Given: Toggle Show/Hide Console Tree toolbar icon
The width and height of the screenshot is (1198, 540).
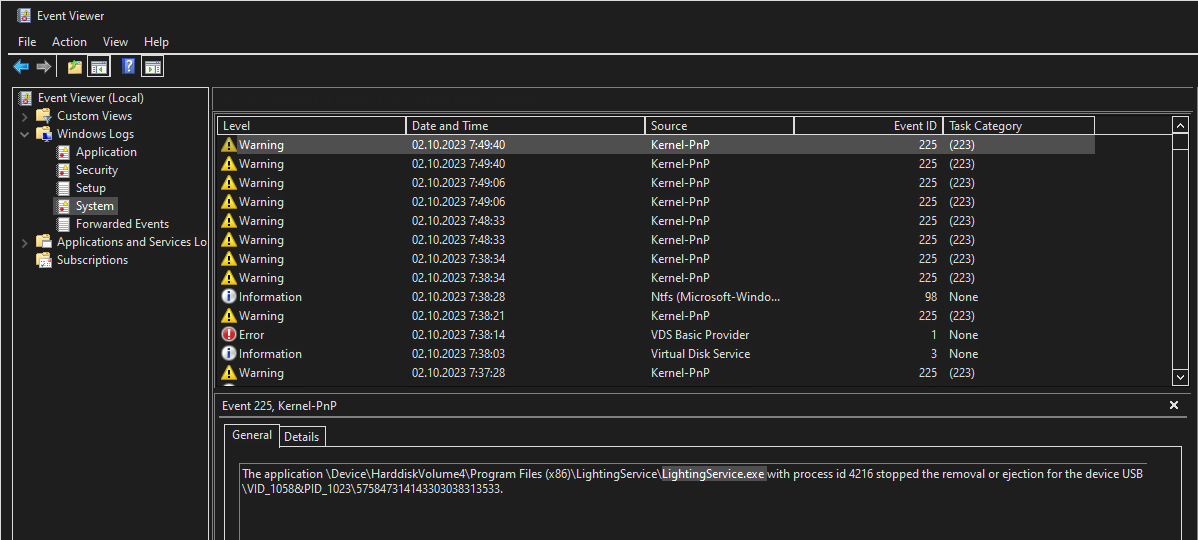Looking at the screenshot, I should pyautogui.click(x=99, y=67).
